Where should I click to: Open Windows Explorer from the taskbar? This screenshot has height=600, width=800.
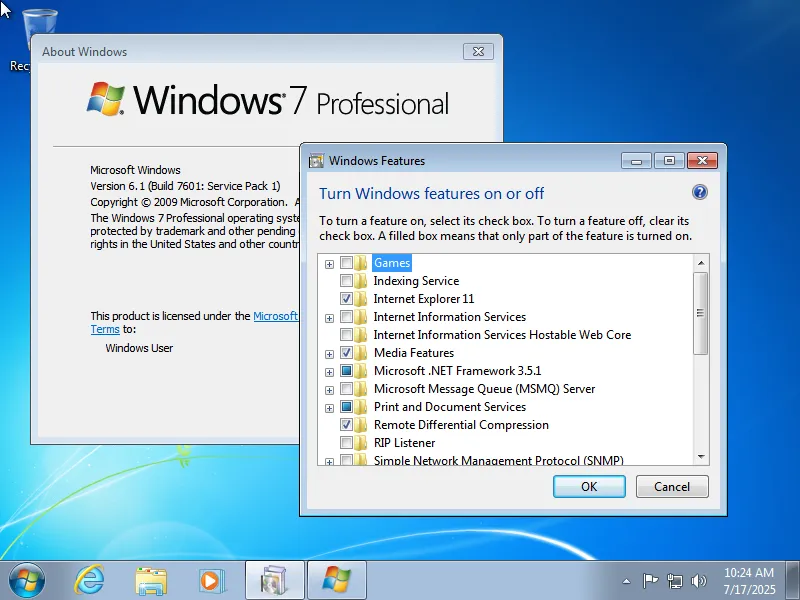coord(151,581)
